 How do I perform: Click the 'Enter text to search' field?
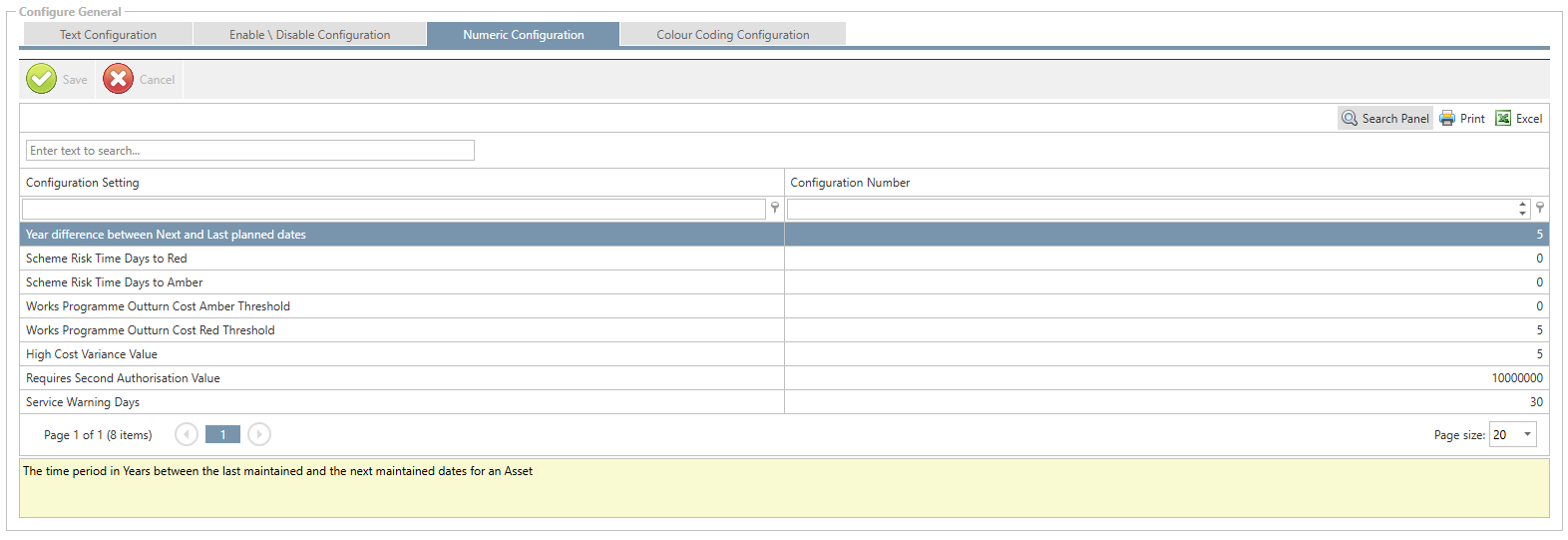point(249,151)
